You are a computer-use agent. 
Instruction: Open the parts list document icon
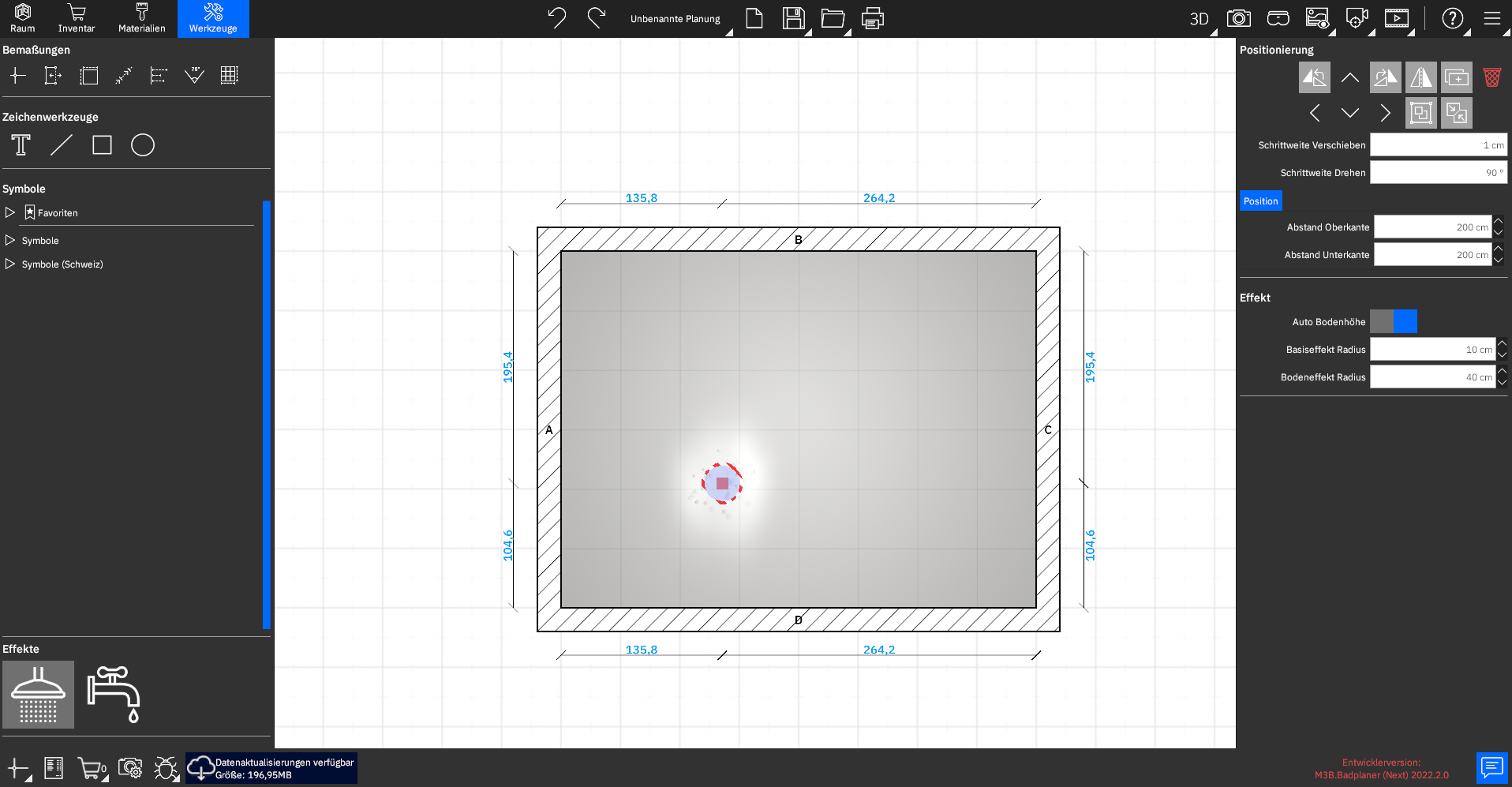[x=54, y=768]
